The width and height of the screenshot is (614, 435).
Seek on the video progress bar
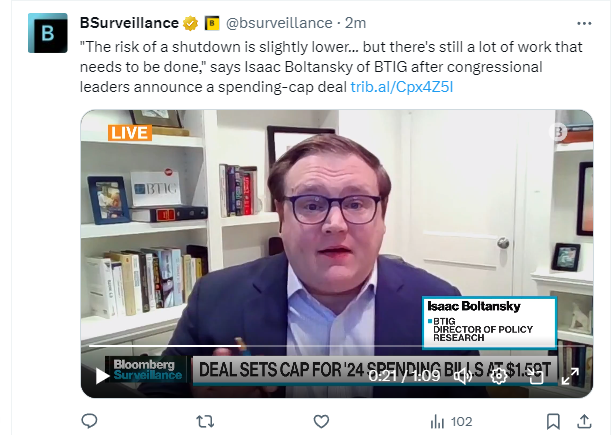tap(337, 346)
